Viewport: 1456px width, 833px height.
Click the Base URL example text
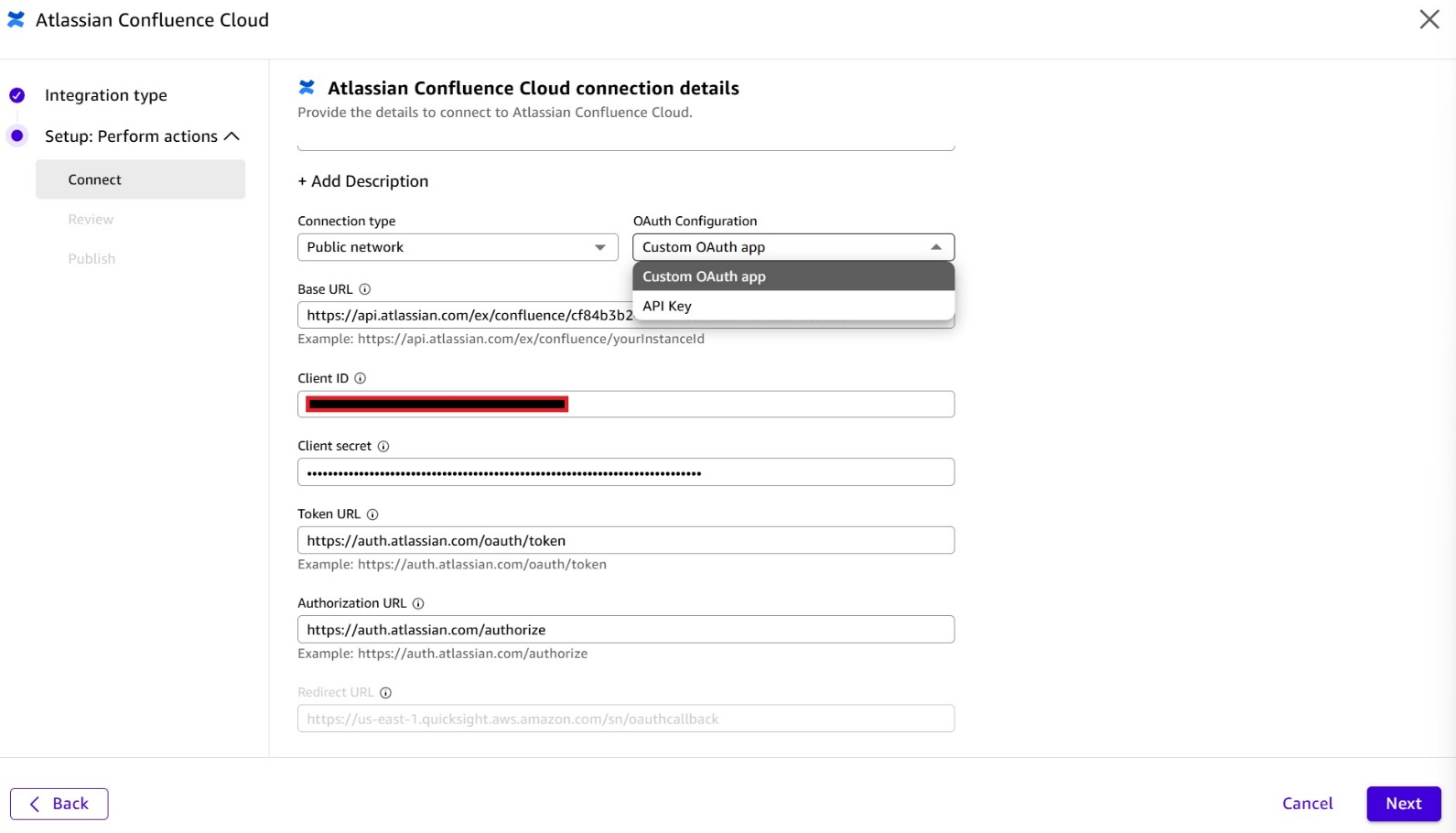click(501, 339)
